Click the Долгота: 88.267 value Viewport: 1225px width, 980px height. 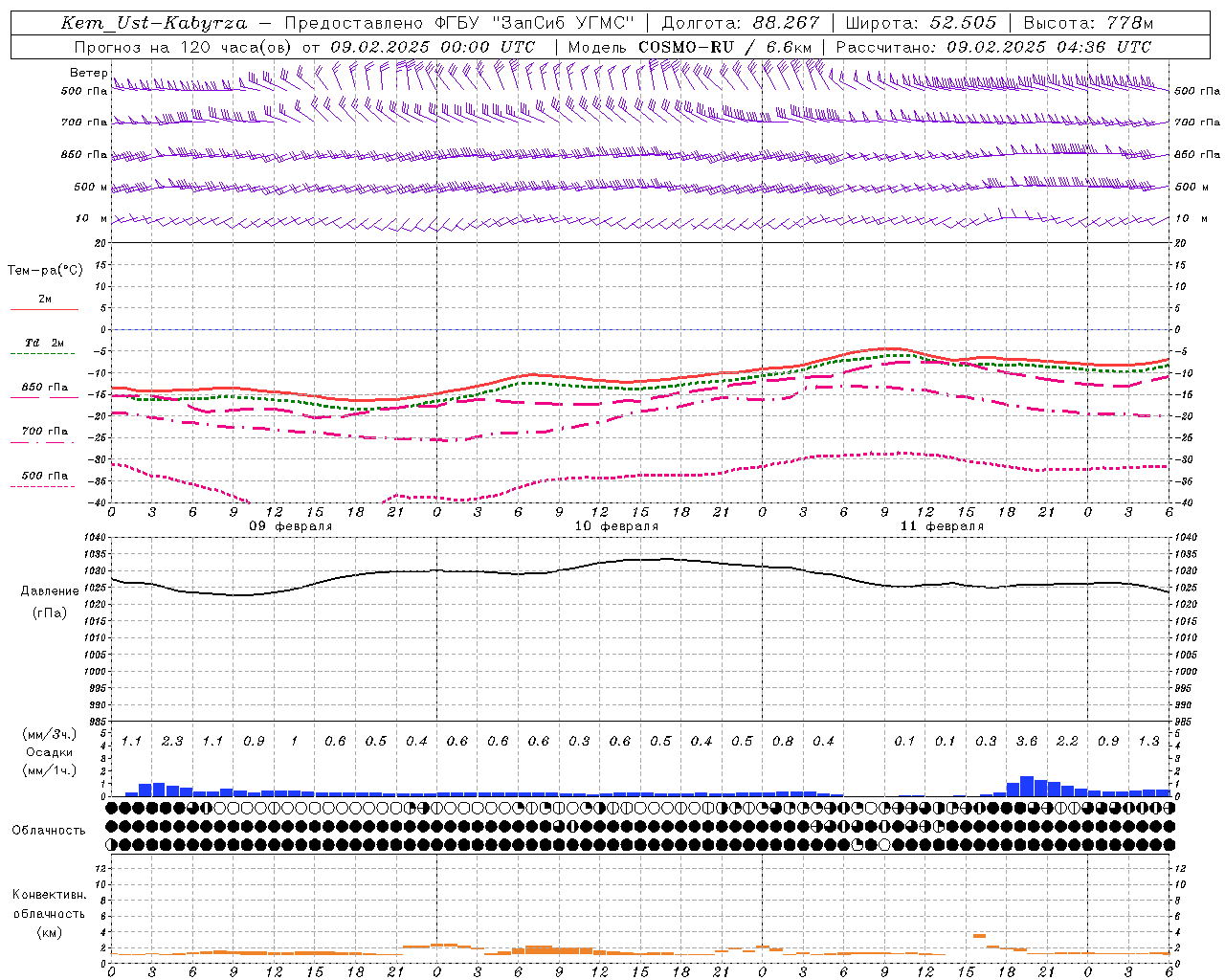click(741, 23)
